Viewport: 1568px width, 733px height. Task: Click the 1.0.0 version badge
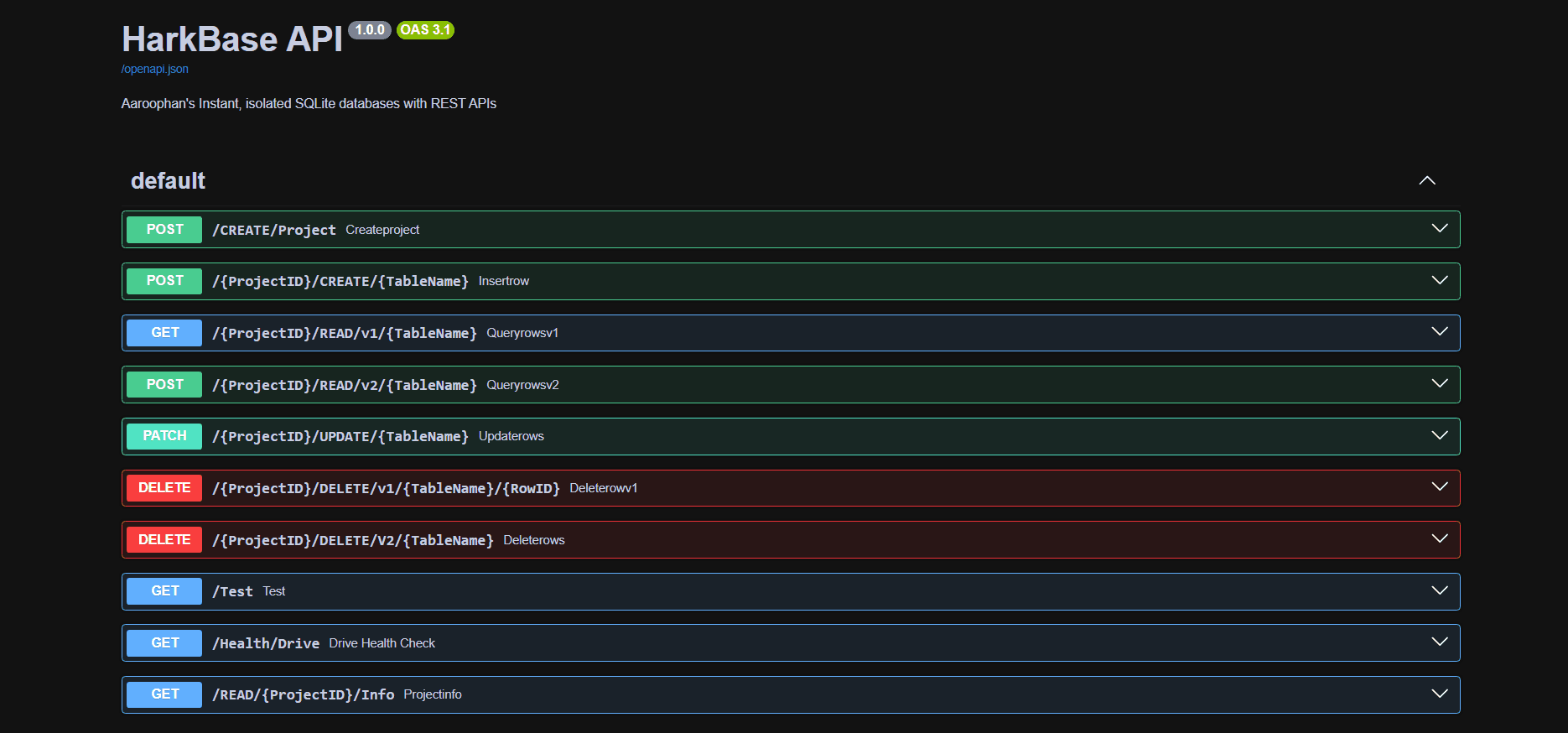tap(369, 30)
